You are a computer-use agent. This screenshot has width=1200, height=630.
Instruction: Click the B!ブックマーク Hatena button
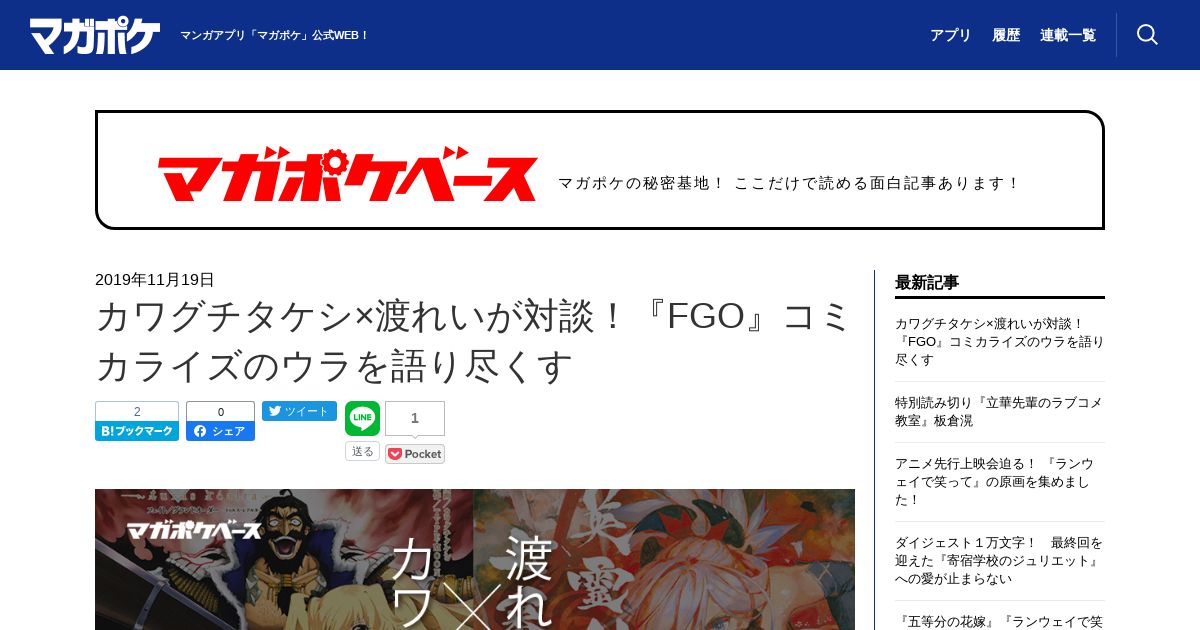click(137, 431)
